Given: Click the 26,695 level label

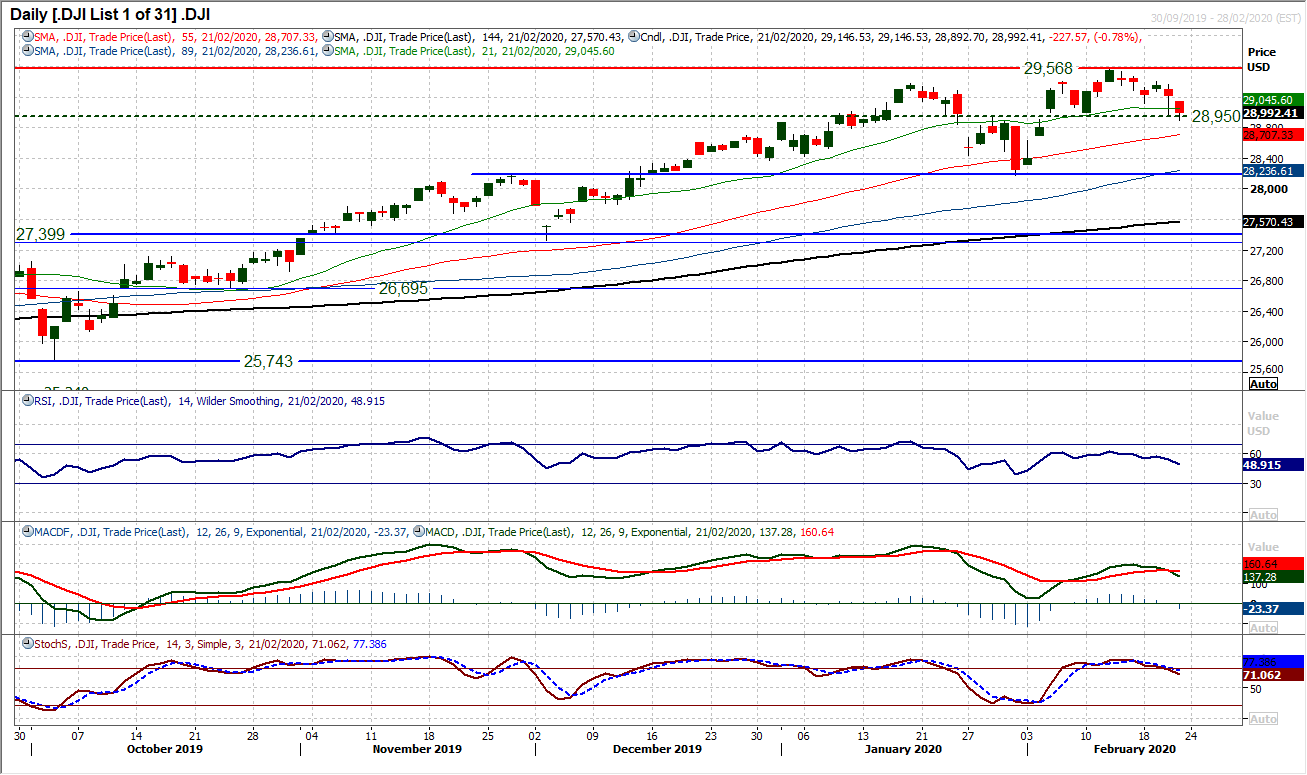Looking at the screenshot, I should (x=404, y=288).
